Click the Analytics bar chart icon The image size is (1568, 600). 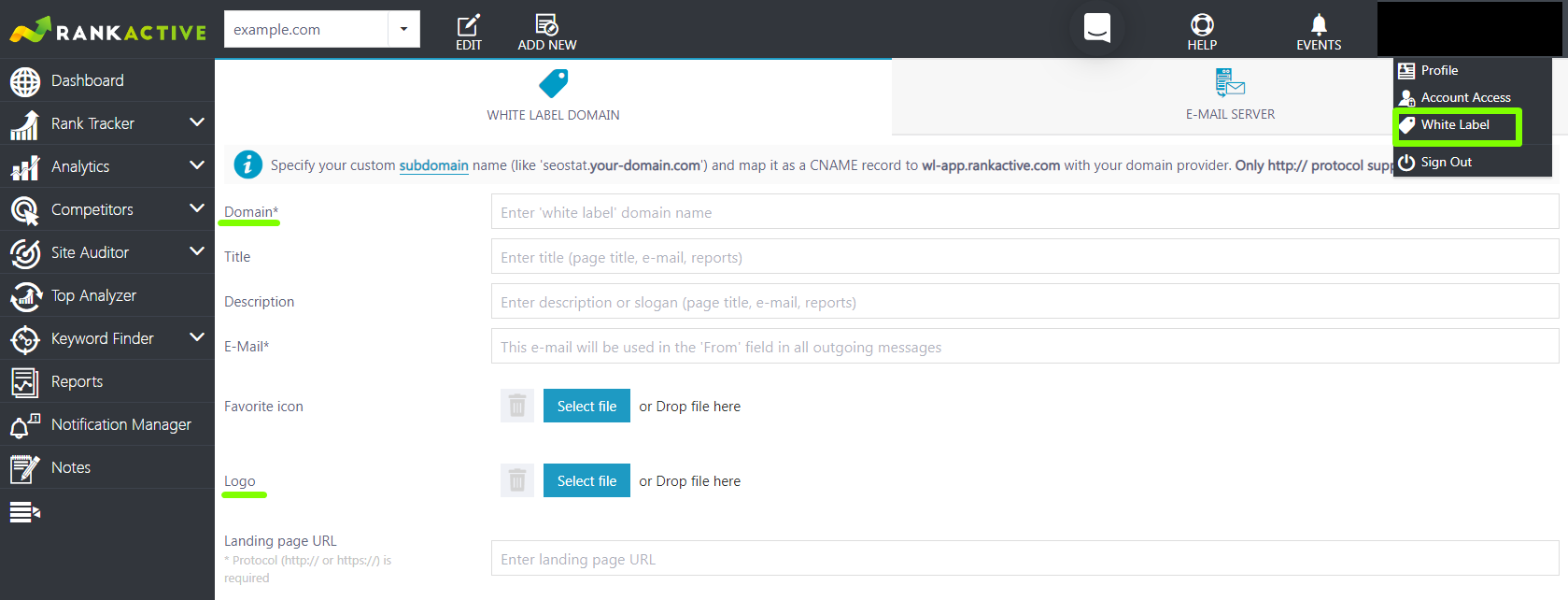(25, 167)
